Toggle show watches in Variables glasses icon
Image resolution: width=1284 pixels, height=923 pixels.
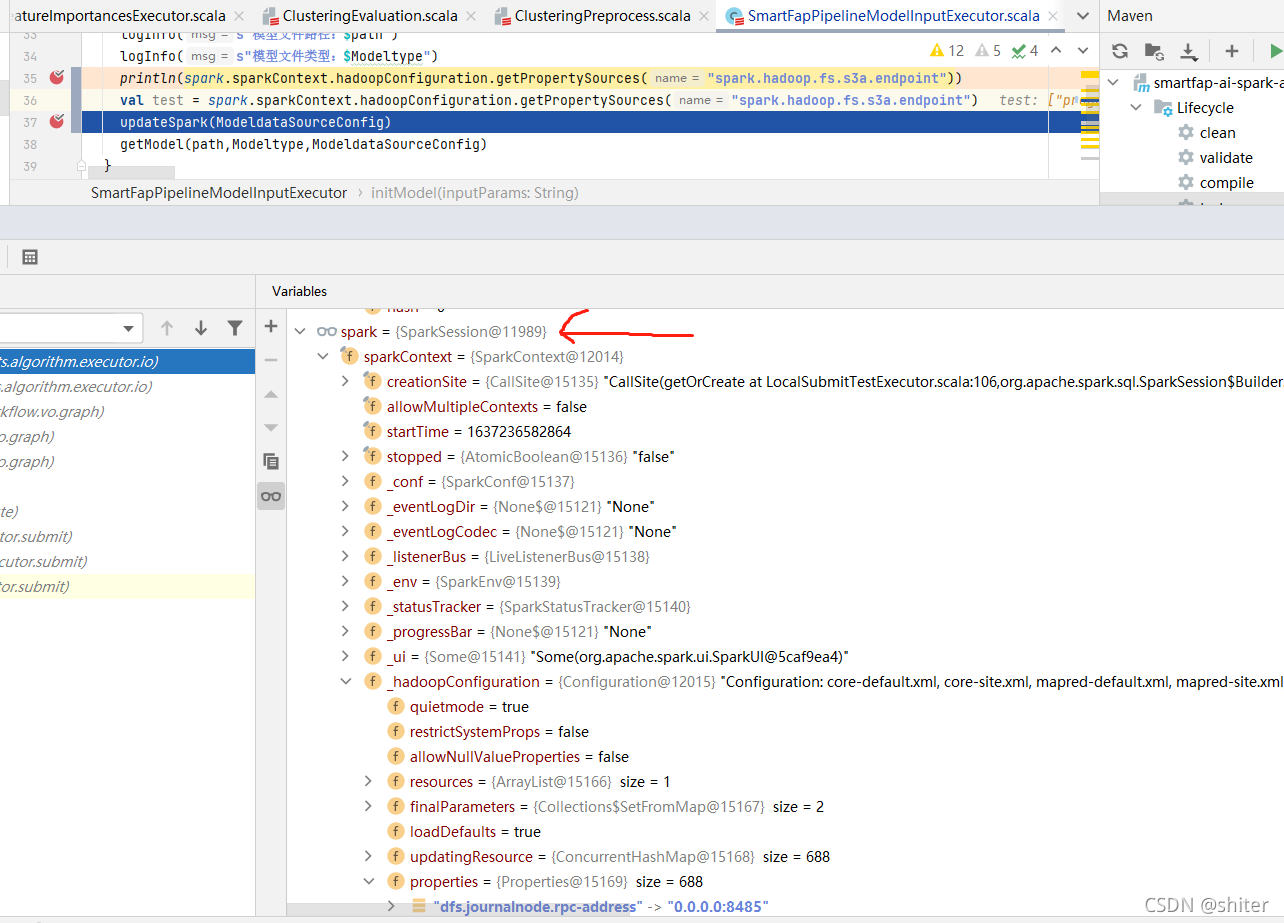coord(271,496)
